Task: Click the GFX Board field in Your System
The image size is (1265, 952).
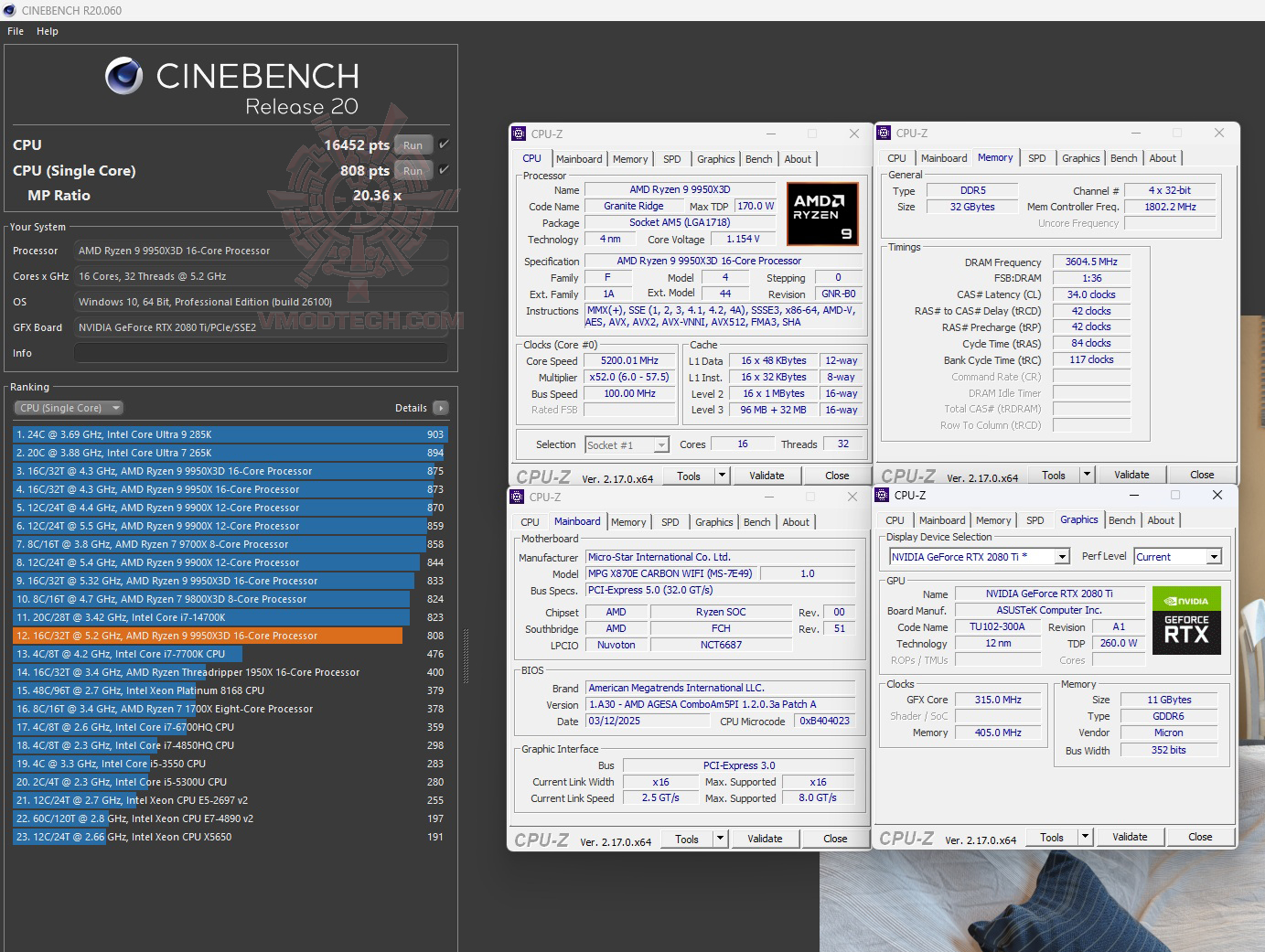Action: coord(261,327)
